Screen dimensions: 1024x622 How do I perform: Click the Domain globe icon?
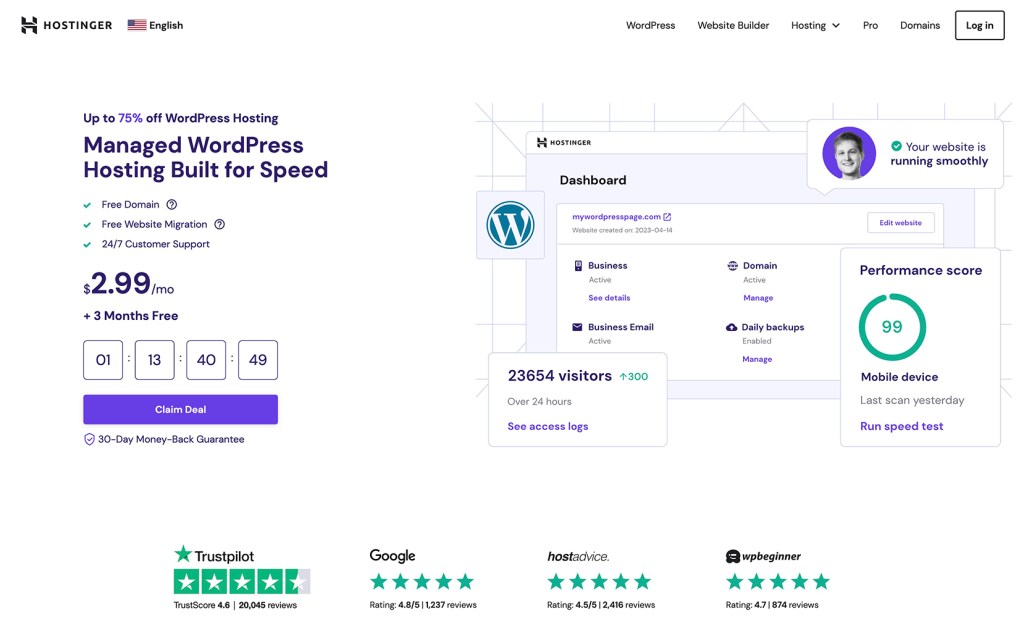(733, 266)
